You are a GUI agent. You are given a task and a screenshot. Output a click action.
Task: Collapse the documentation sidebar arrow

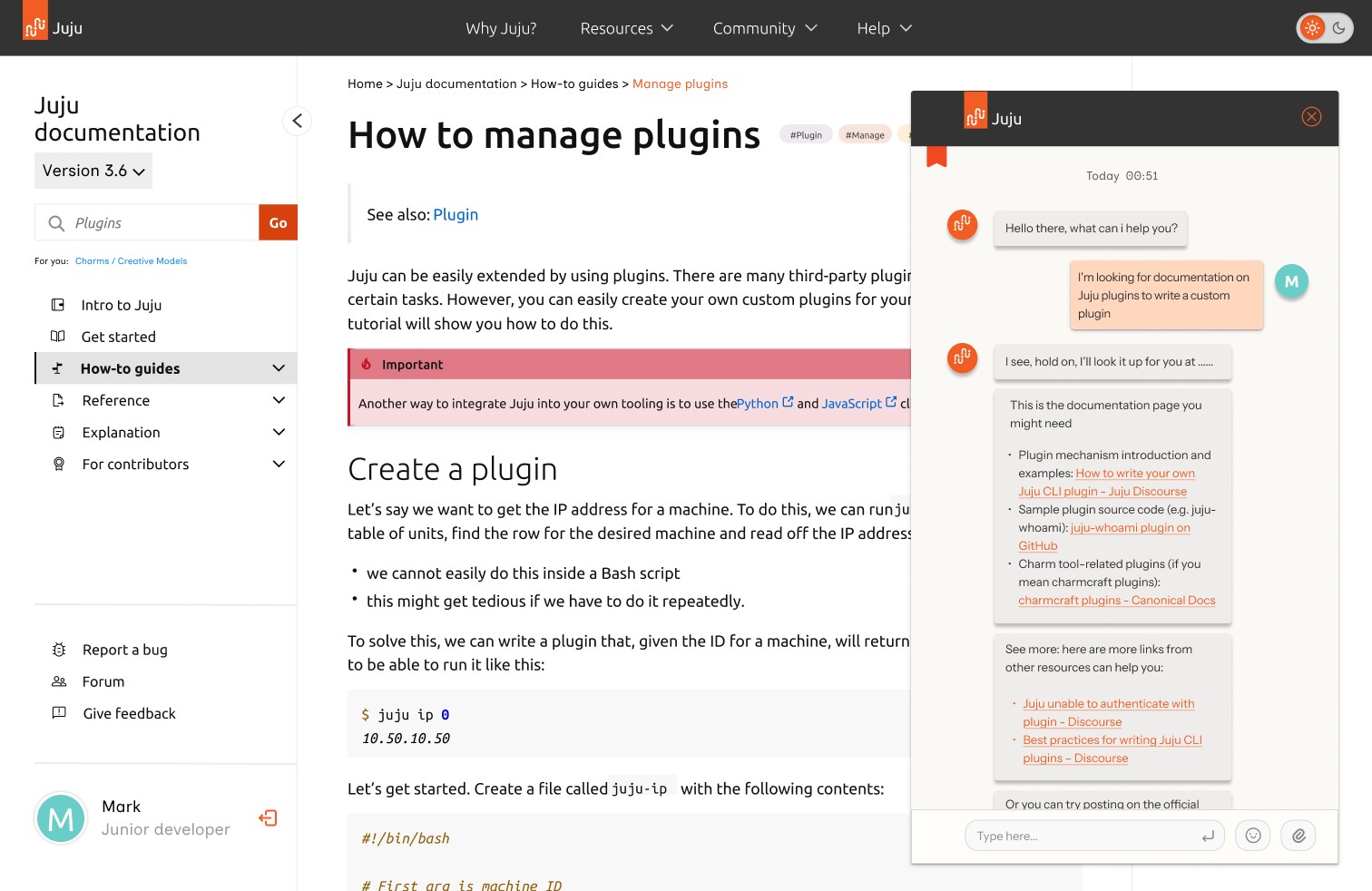tap(297, 121)
